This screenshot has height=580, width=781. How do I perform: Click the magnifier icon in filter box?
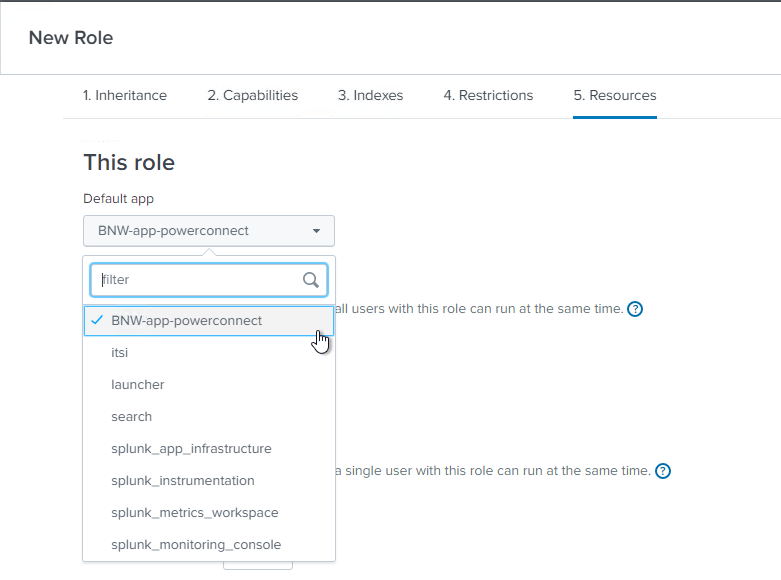tap(311, 280)
